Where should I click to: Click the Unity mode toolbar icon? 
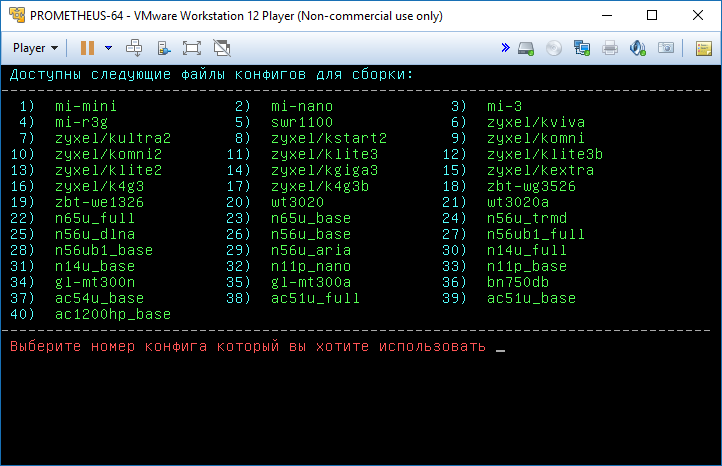click(163, 48)
